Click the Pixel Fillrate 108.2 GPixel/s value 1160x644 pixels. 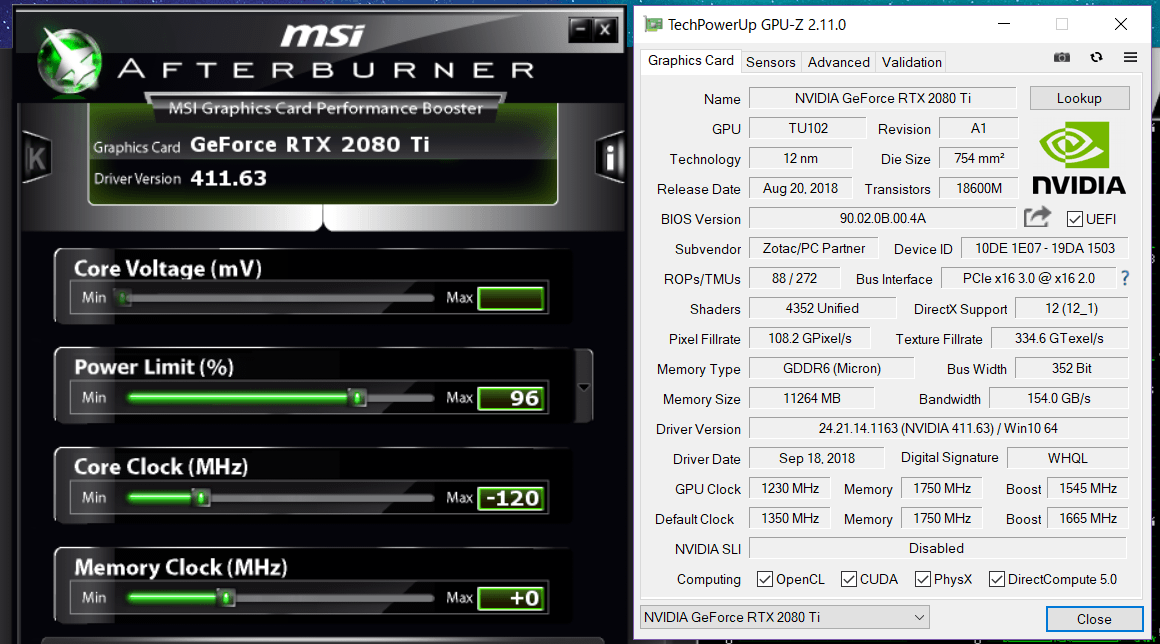coord(809,339)
